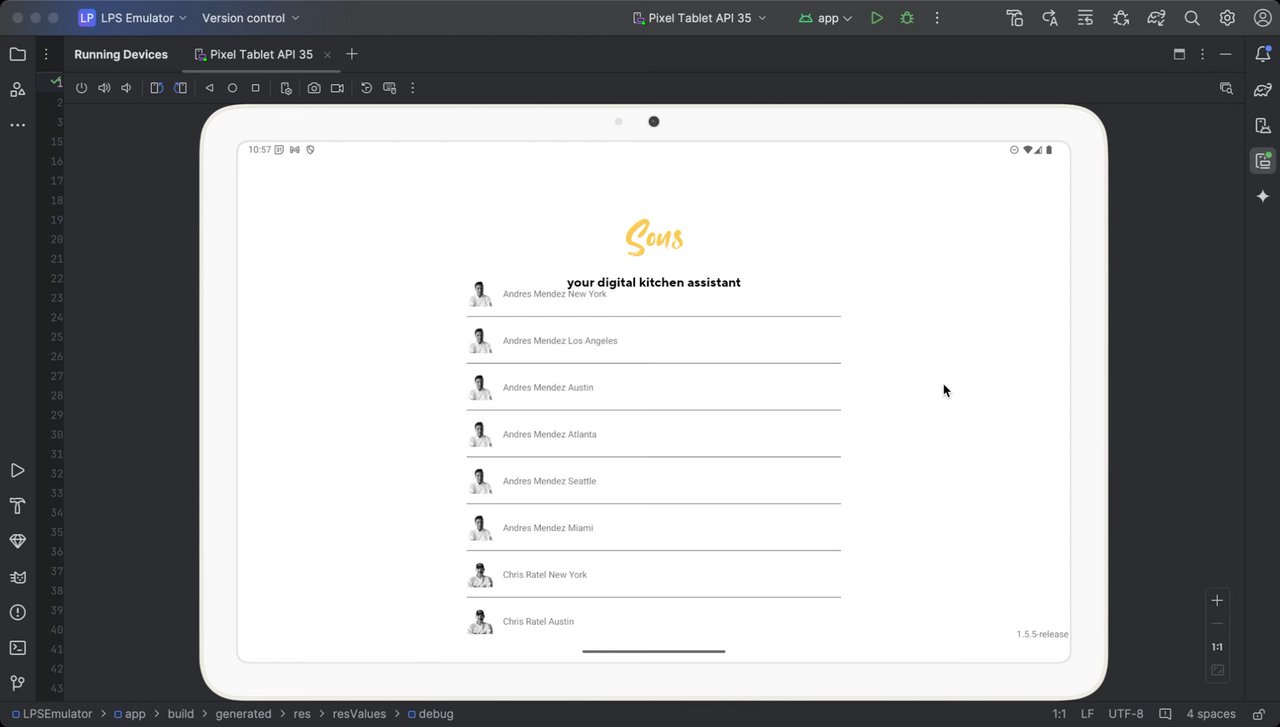The width and height of the screenshot is (1280, 727).
Task: Open the Running Devices sidebar icon
Action: coord(1263,161)
